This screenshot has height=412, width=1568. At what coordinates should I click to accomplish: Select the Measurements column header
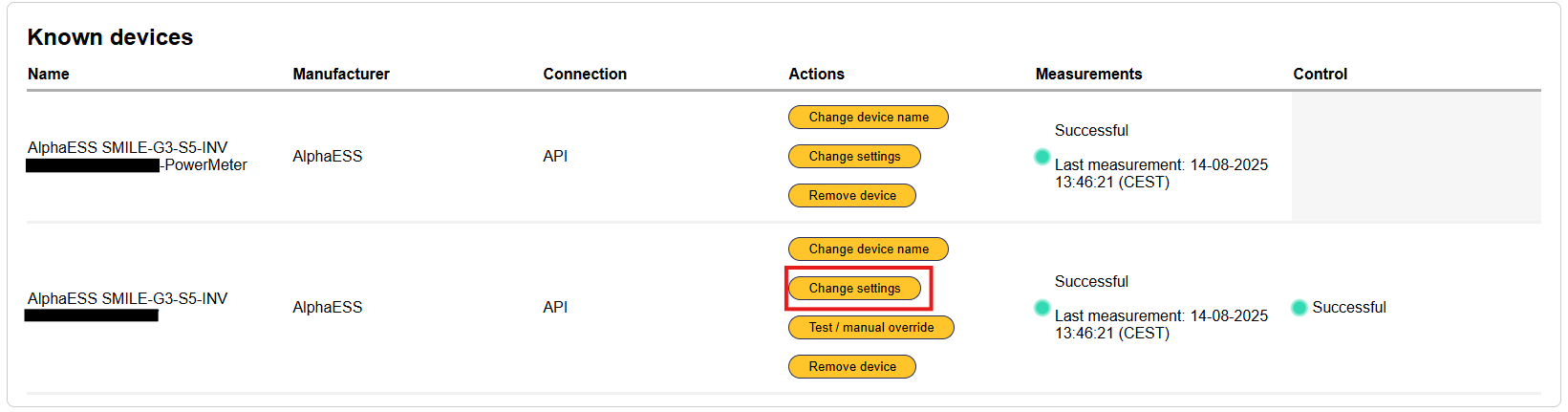coord(1088,75)
